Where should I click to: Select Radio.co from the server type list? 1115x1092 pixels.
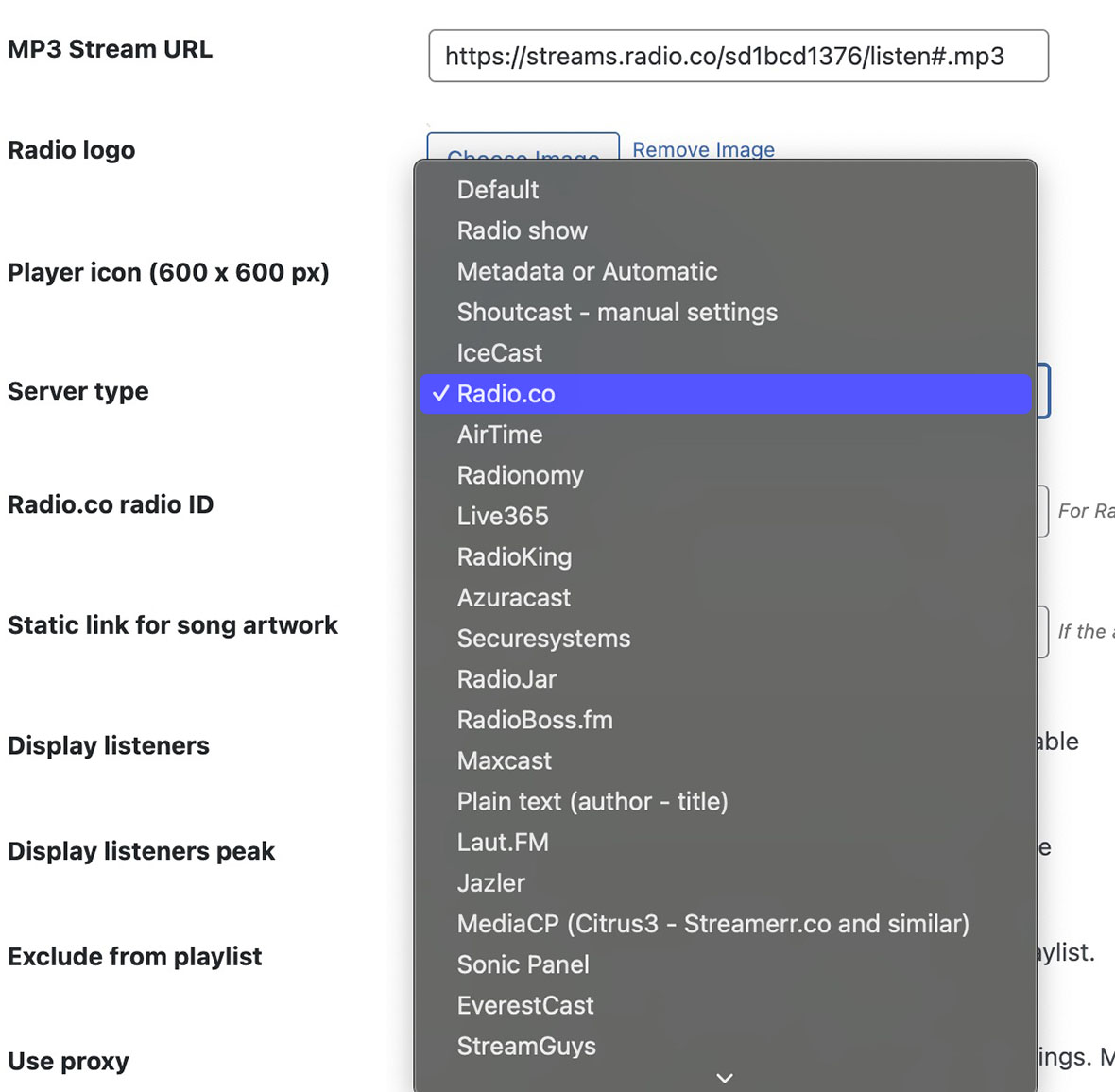click(507, 394)
